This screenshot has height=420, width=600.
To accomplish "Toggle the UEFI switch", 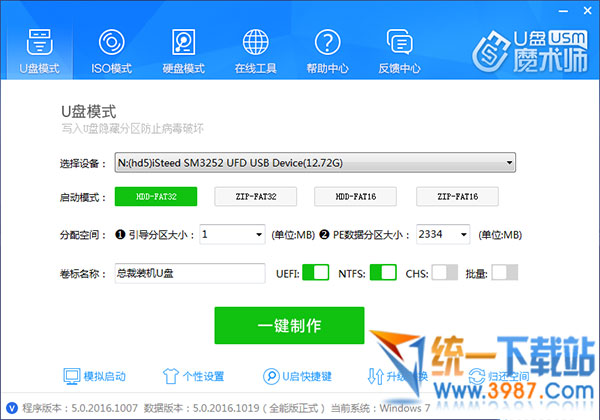I will click(x=316, y=273).
